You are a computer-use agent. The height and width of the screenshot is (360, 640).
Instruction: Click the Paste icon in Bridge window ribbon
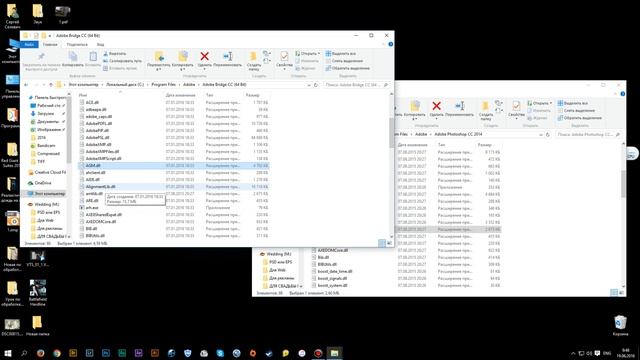93,56
